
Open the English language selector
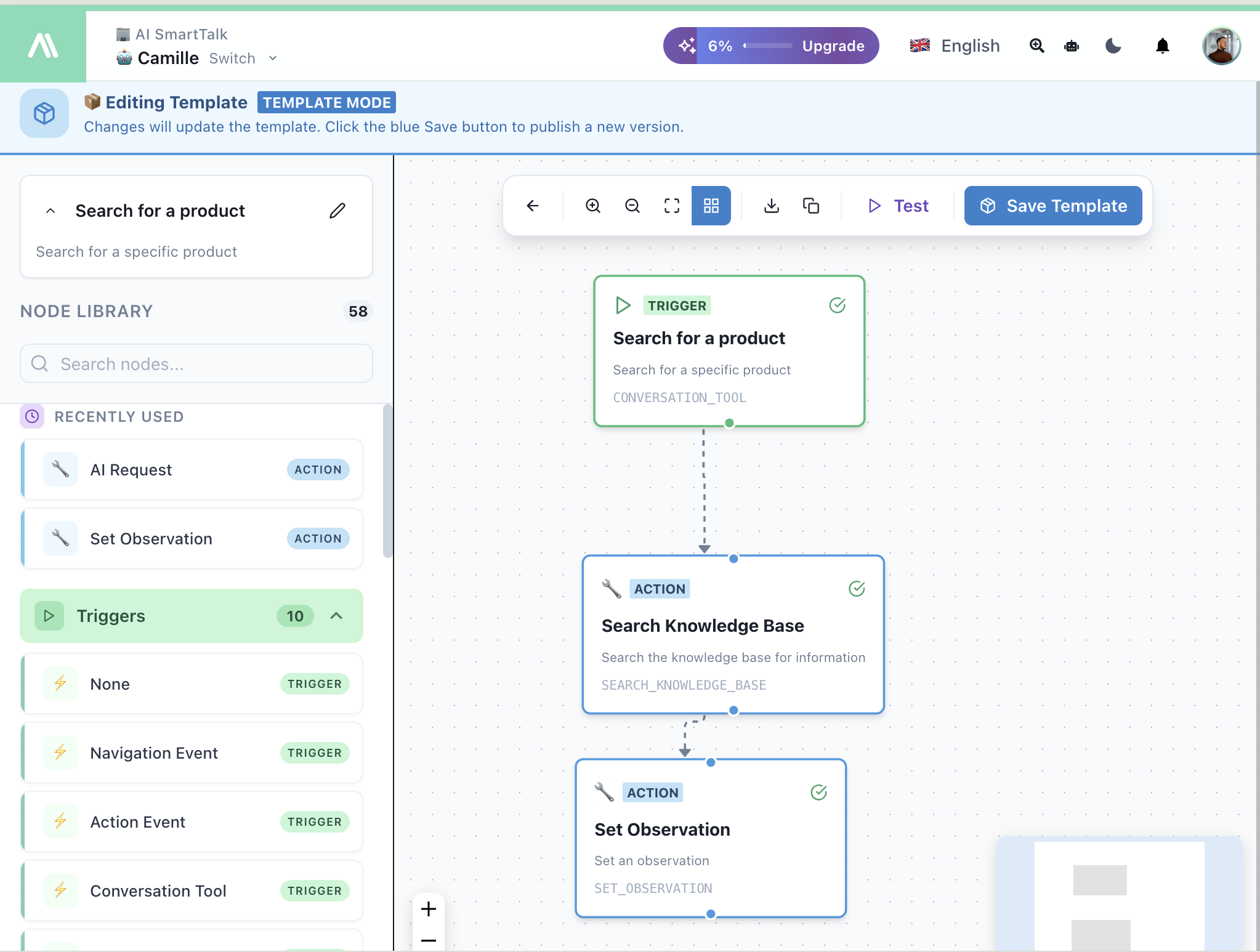pyautogui.click(x=953, y=46)
